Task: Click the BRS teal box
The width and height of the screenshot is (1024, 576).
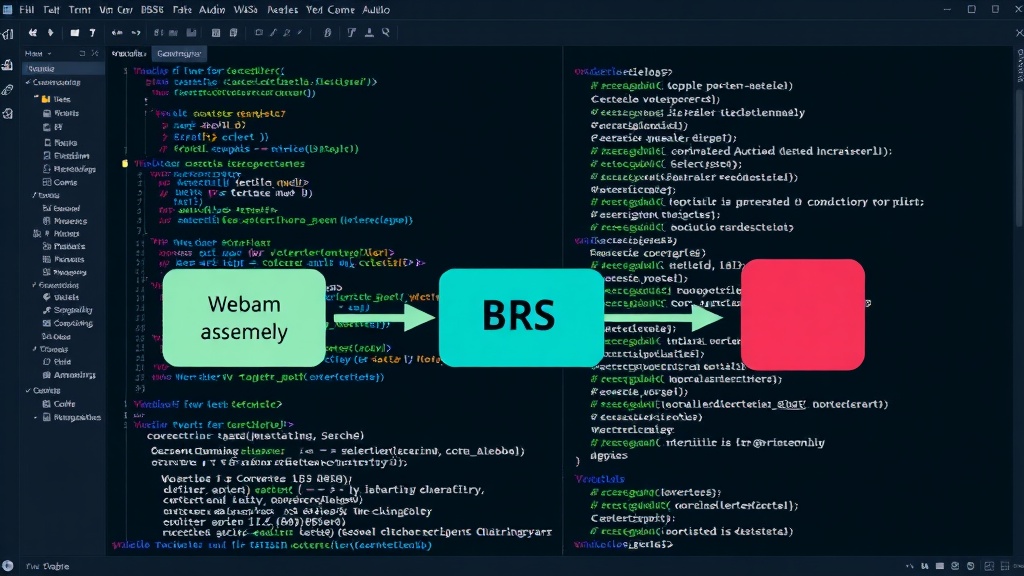Action: pyautogui.click(x=521, y=317)
